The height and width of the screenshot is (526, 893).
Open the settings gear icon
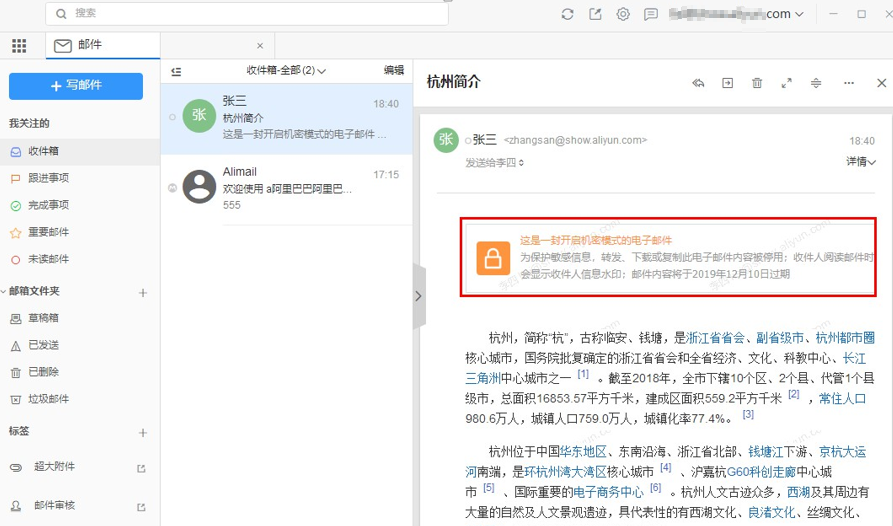tap(623, 14)
